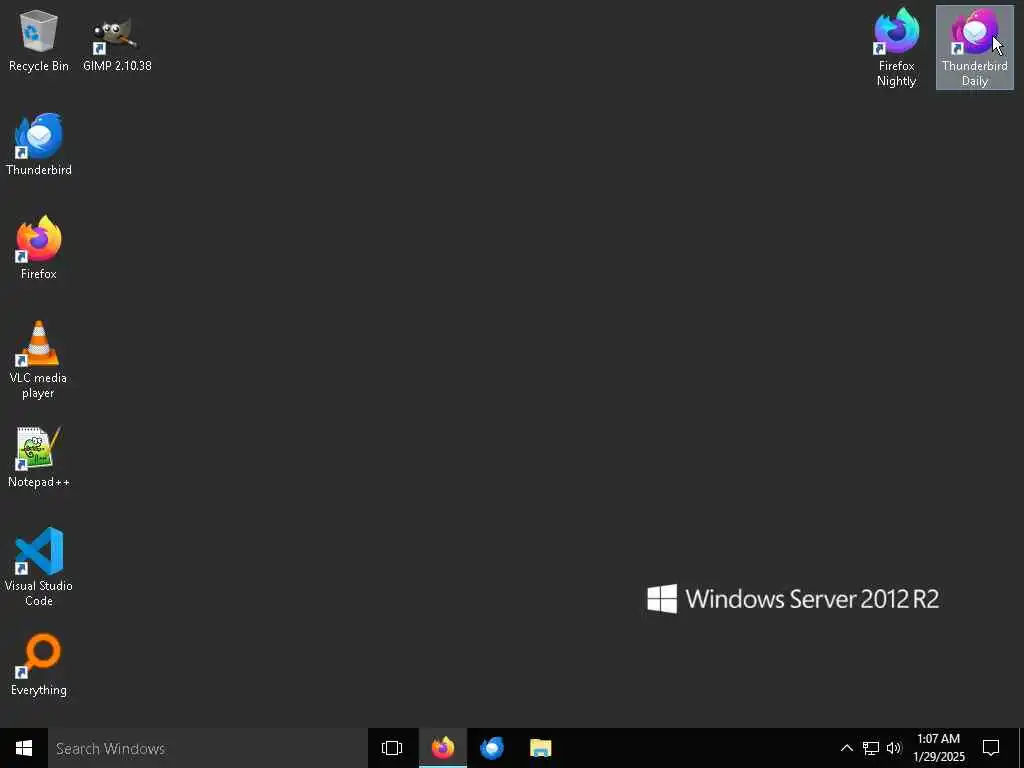Select the Recycle Bin desktop icon
Image resolution: width=1024 pixels, height=768 pixels.
point(39,42)
